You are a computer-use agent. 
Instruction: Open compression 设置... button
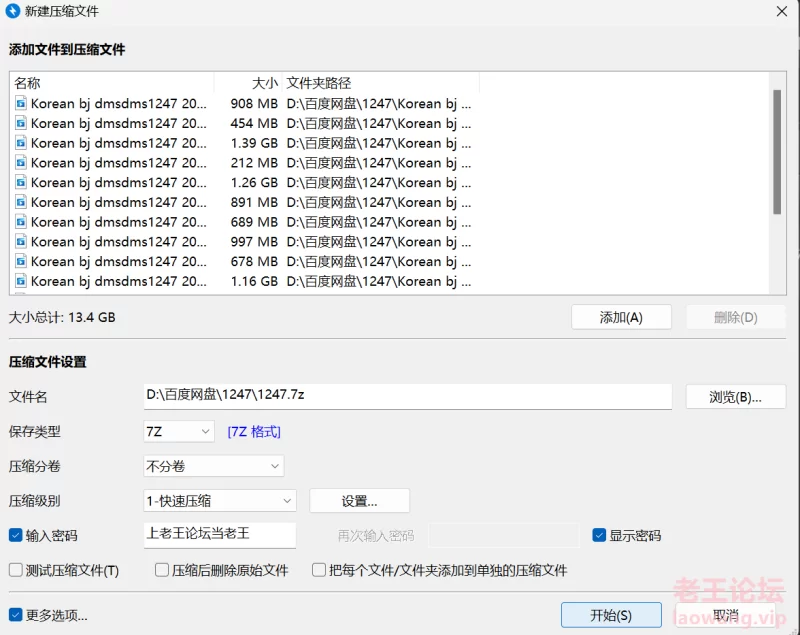[359, 501]
